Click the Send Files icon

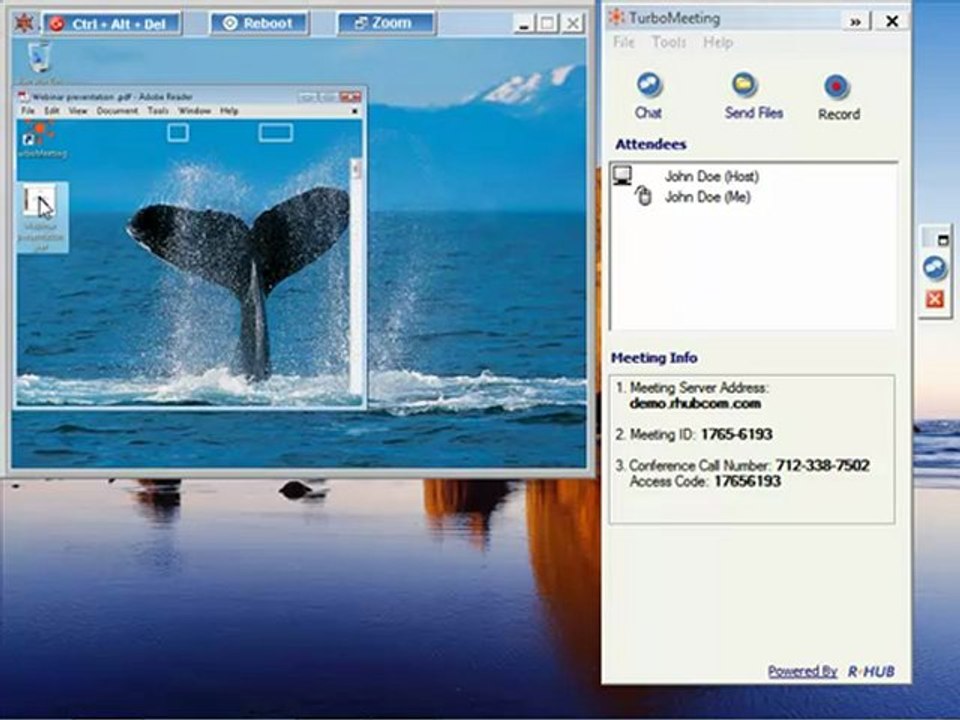pyautogui.click(x=744, y=86)
